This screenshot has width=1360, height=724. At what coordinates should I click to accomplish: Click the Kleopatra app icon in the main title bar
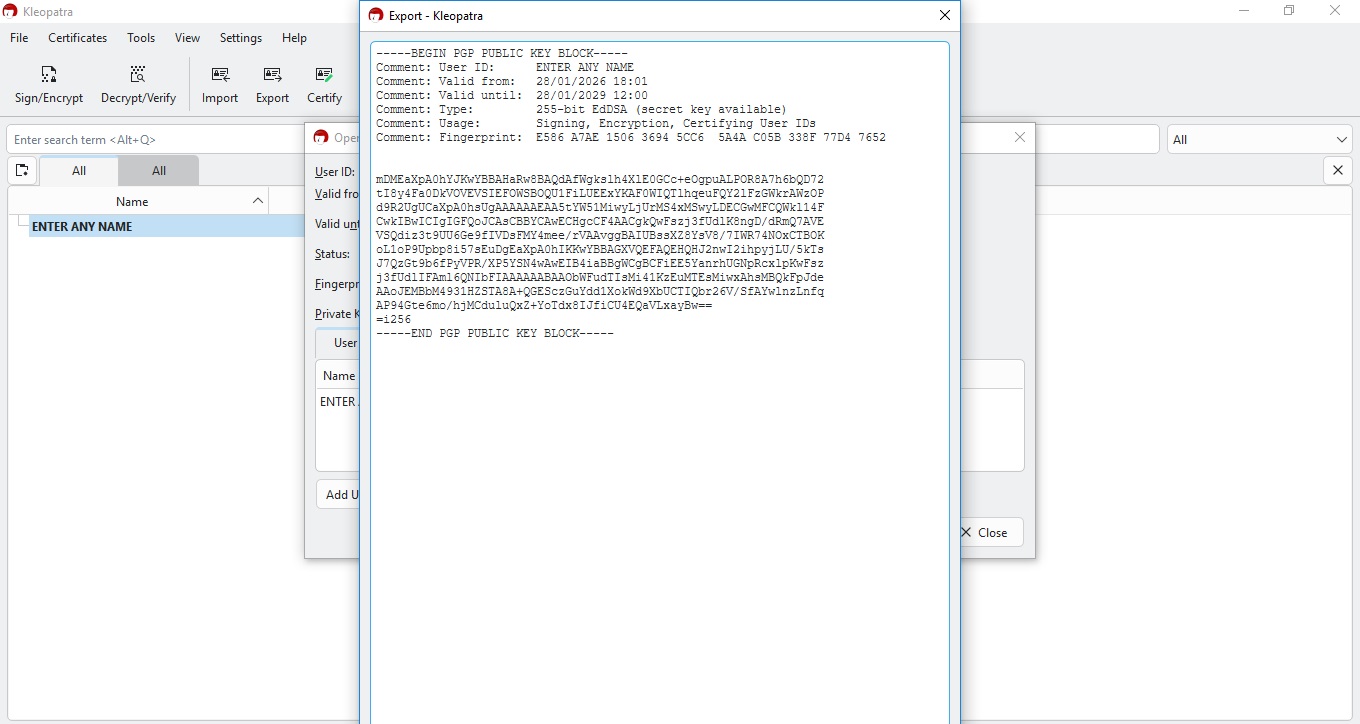tap(10, 11)
